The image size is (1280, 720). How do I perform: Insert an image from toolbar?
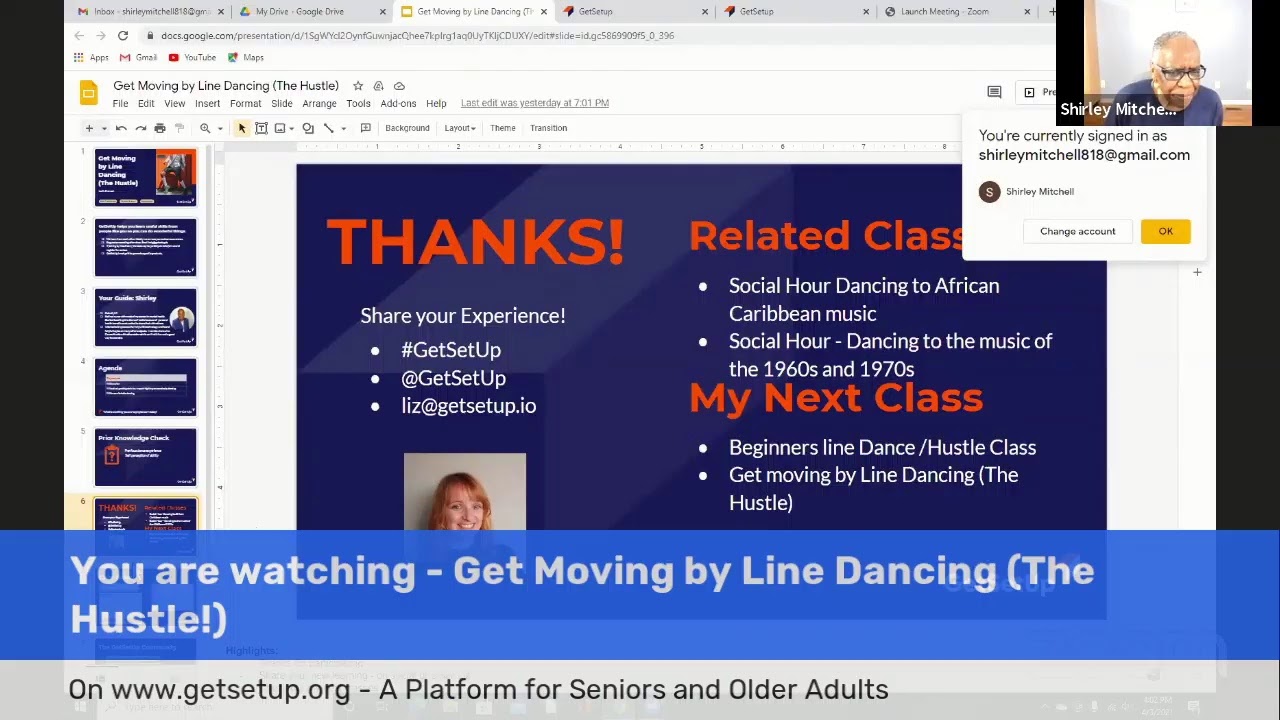point(280,128)
